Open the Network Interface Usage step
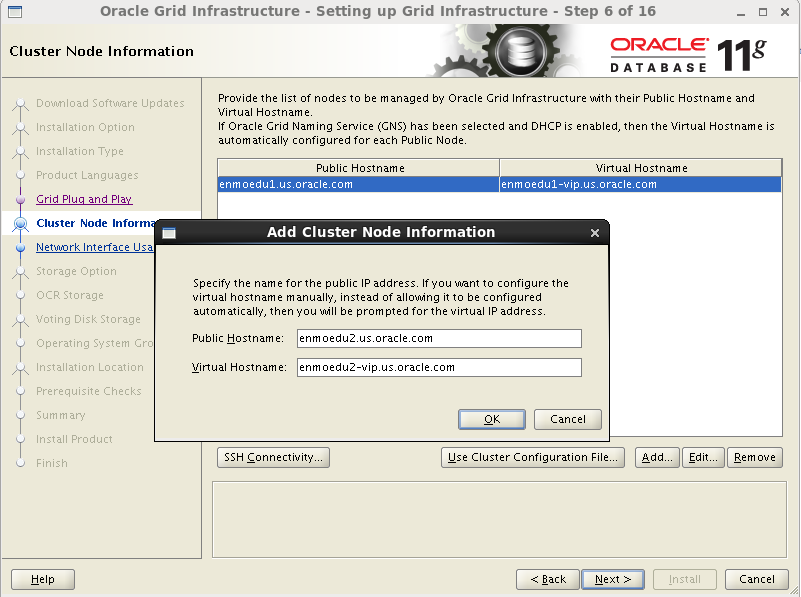Image resolution: width=801 pixels, height=597 pixels. pos(95,247)
